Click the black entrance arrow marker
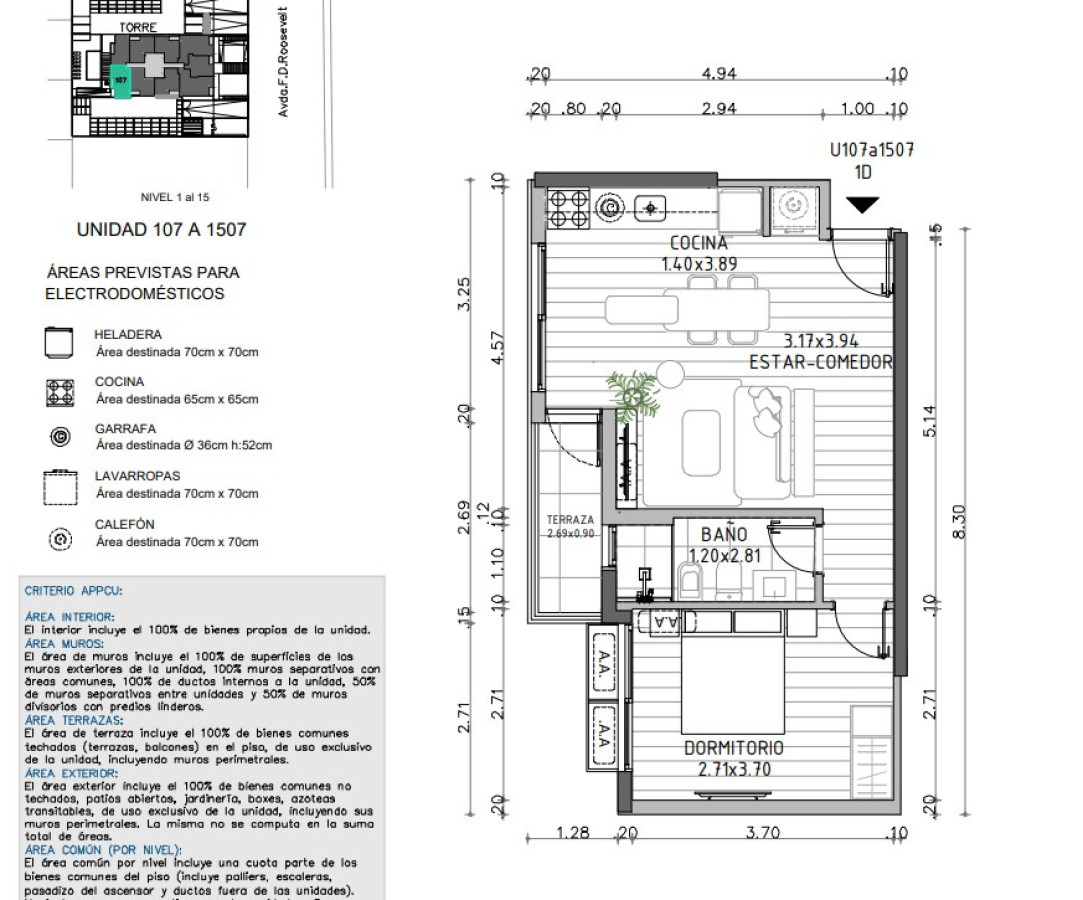The height and width of the screenshot is (900, 1083). (x=863, y=205)
